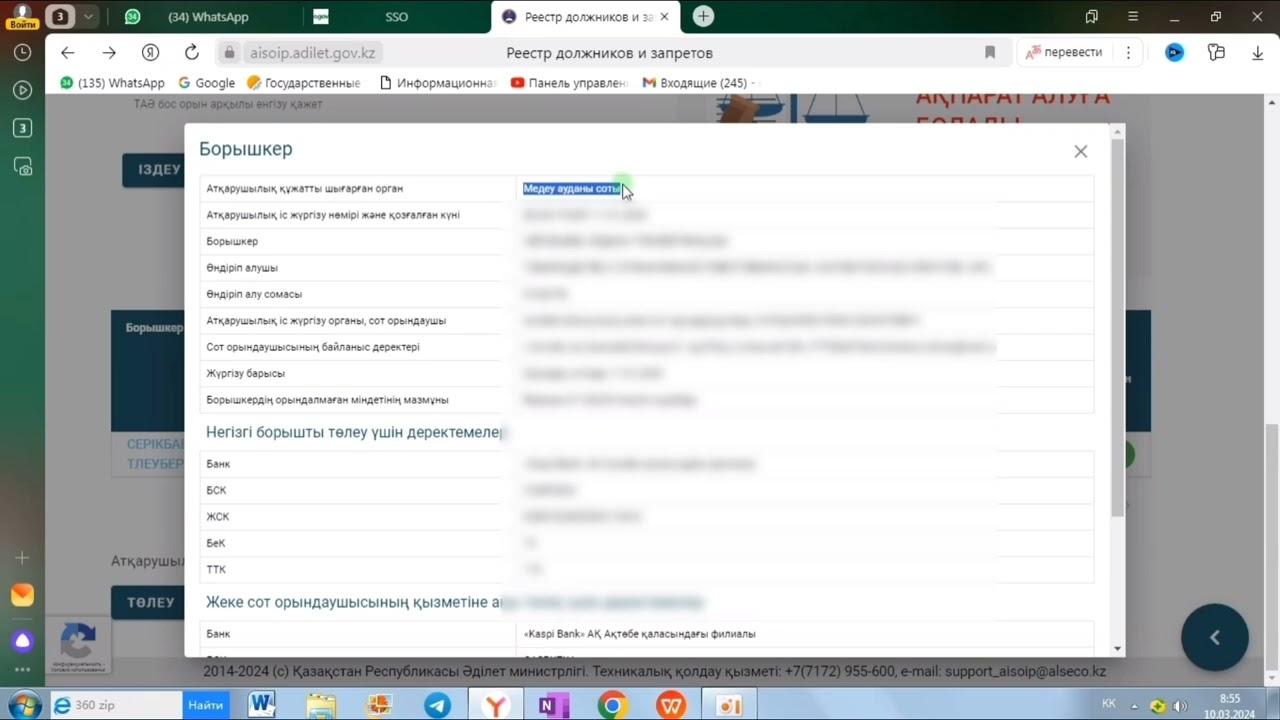
Task: Close the Реестр должников tab
Action: 664,17
